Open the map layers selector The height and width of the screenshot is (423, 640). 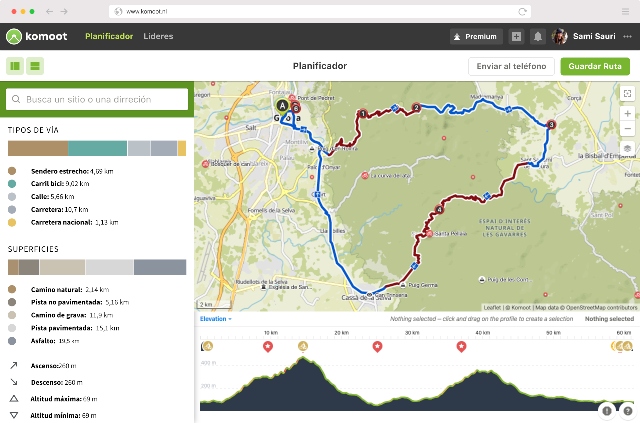point(627,148)
